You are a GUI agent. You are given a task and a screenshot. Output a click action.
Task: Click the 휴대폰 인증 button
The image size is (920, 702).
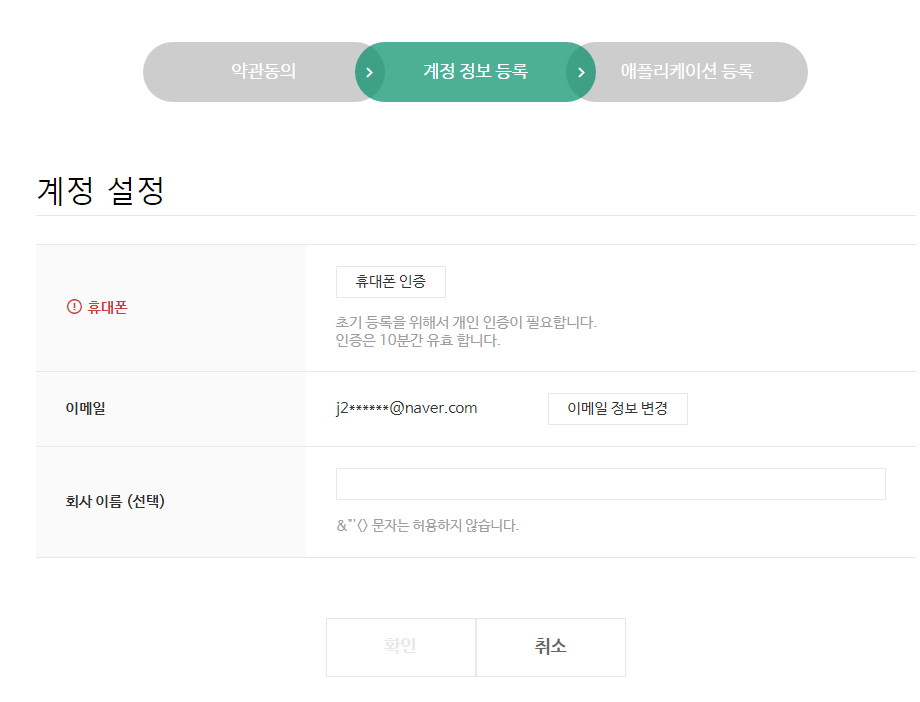[391, 282]
